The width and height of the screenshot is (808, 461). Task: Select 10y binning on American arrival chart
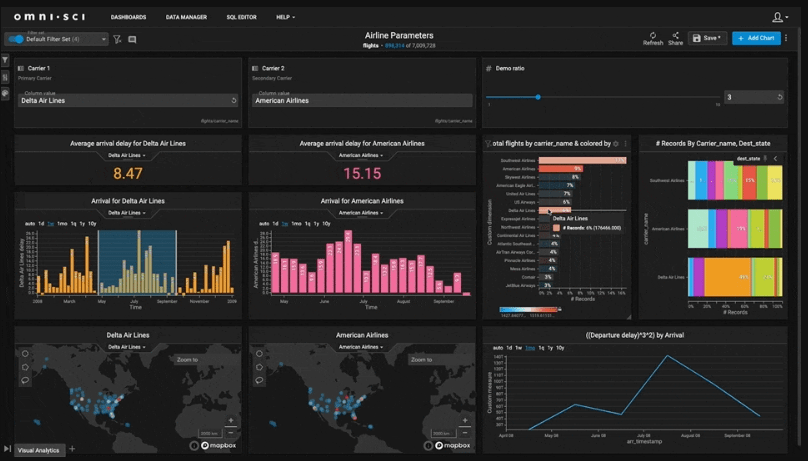pyautogui.click(x=326, y=224)
